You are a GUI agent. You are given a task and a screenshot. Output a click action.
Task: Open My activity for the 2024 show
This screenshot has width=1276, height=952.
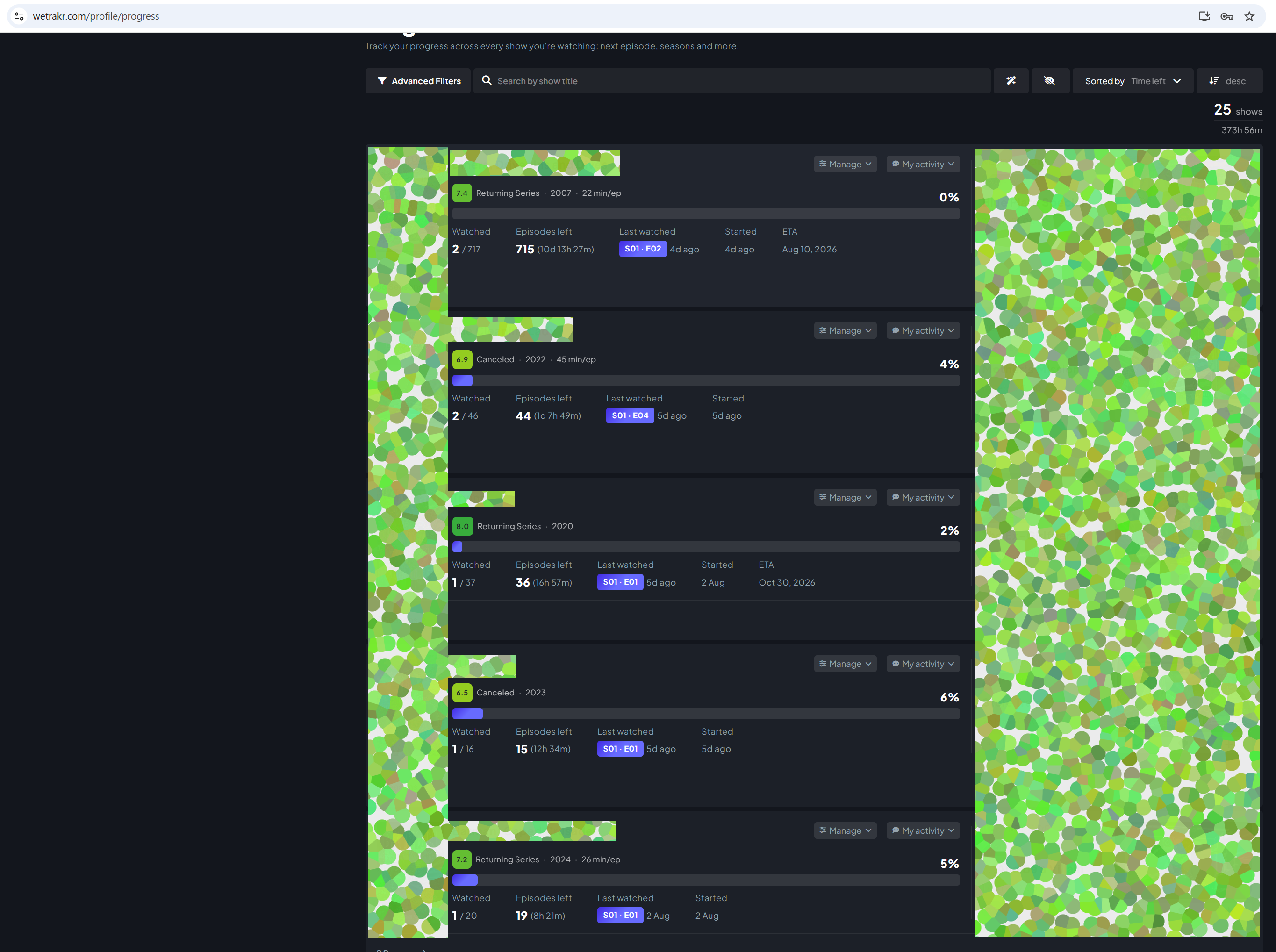[923, 830]
